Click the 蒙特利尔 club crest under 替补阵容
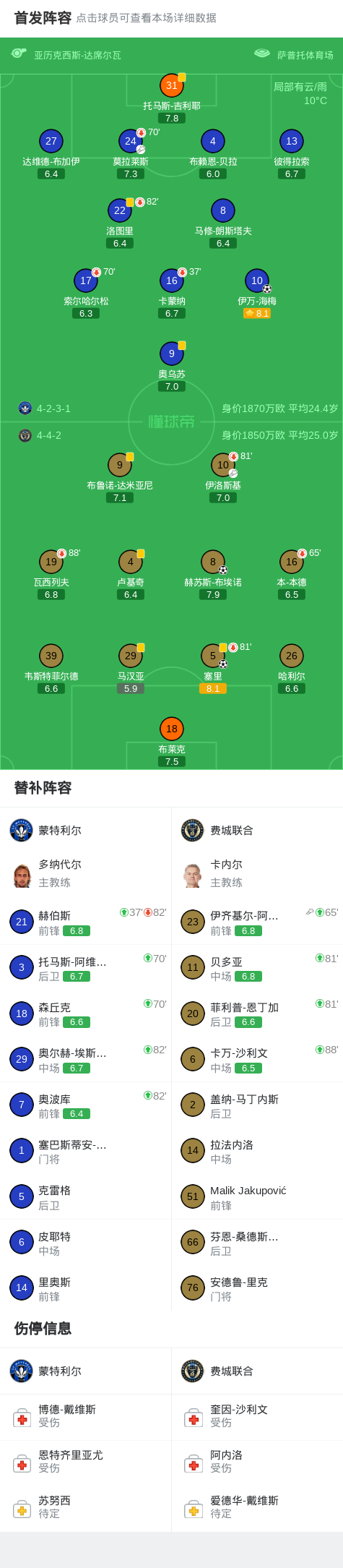 (22, 830)
